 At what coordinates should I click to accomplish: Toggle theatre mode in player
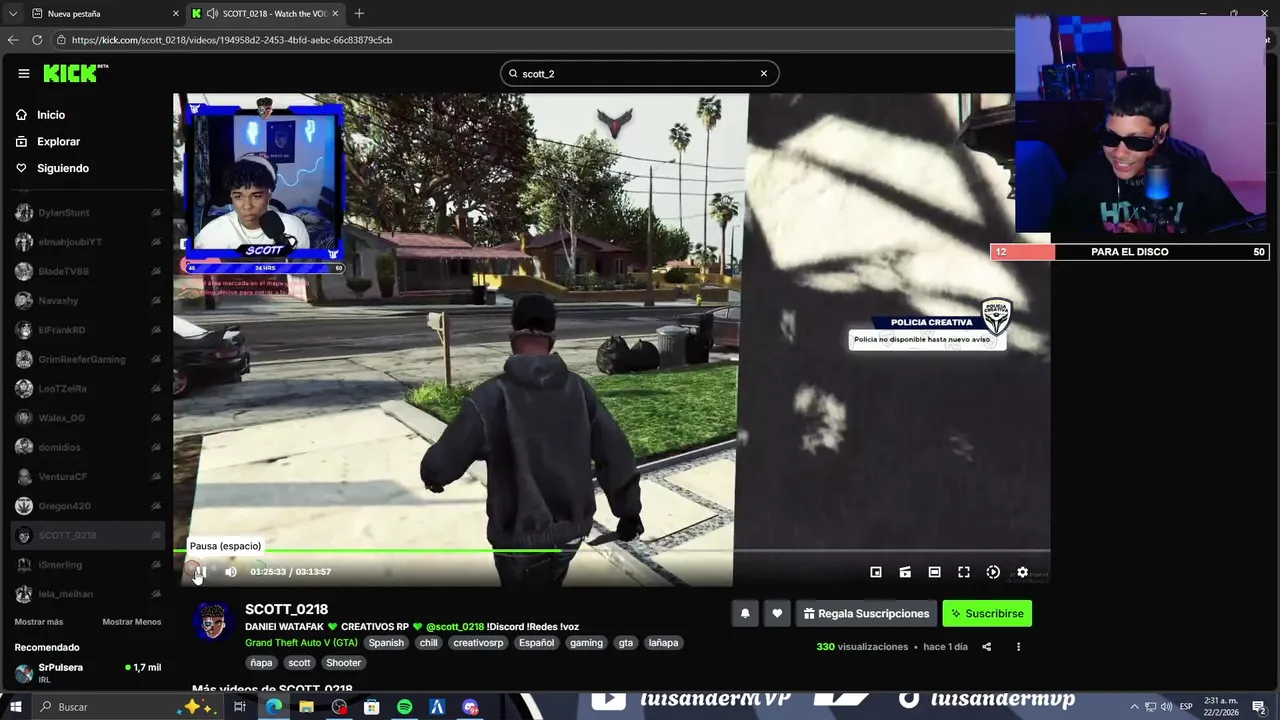(x=934, y=572)
